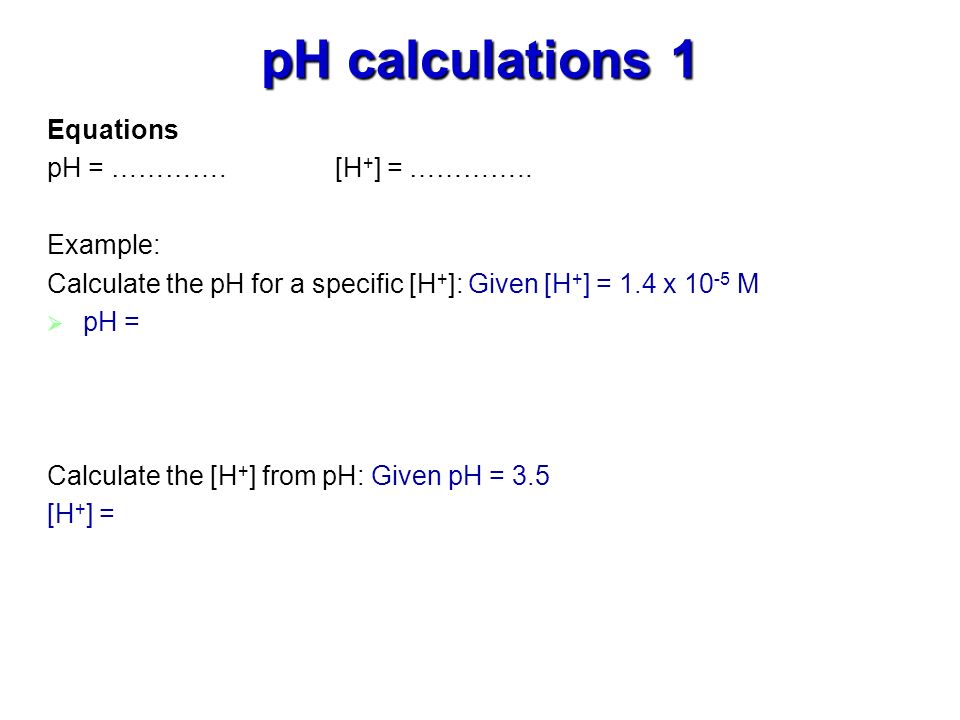The image size is (960, 720).
Task: Click the blue "[H+] =" answer line
Action: tap(81, 513)
